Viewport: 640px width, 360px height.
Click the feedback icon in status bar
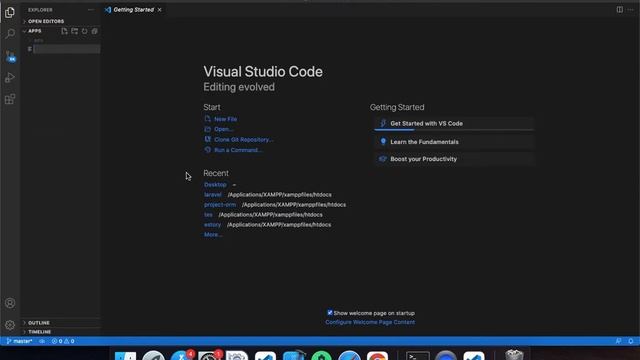618,341
